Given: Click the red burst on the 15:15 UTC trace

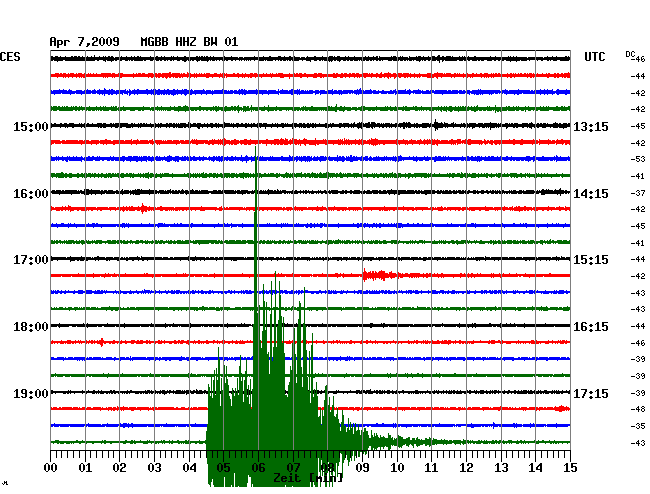Looking at the screenshot, I should click(379, 275).
